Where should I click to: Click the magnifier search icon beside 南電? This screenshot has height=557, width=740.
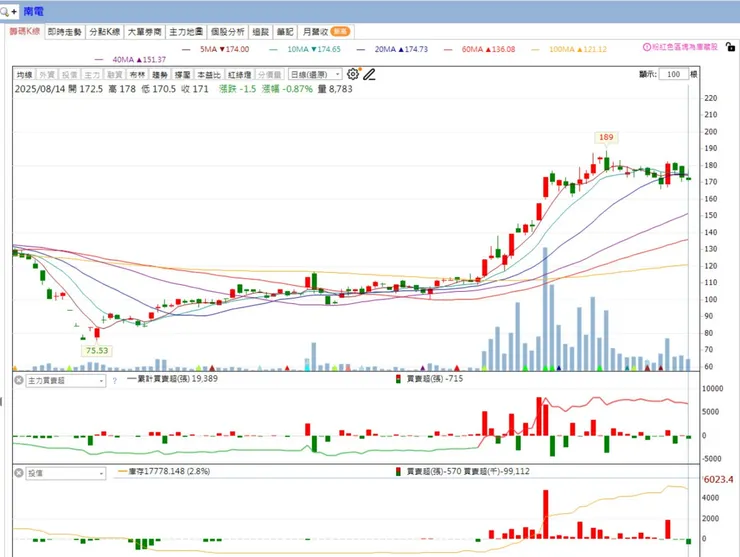(x=5, y=11)
